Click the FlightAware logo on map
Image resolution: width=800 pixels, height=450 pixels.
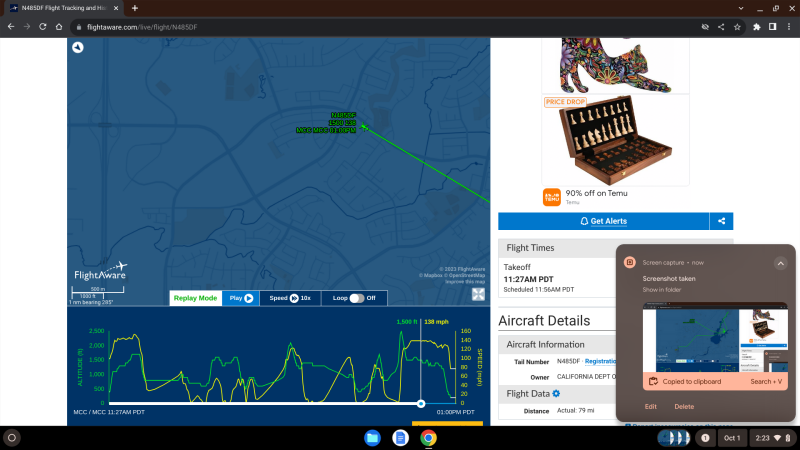[x=101, y=271]
